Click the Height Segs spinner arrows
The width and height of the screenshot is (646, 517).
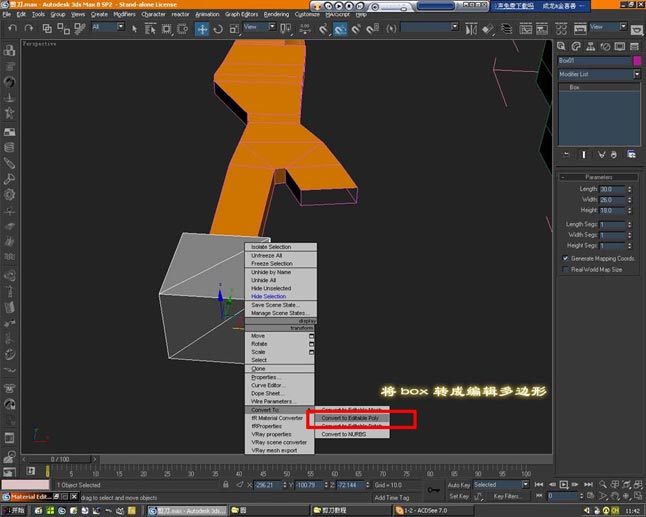629,246
